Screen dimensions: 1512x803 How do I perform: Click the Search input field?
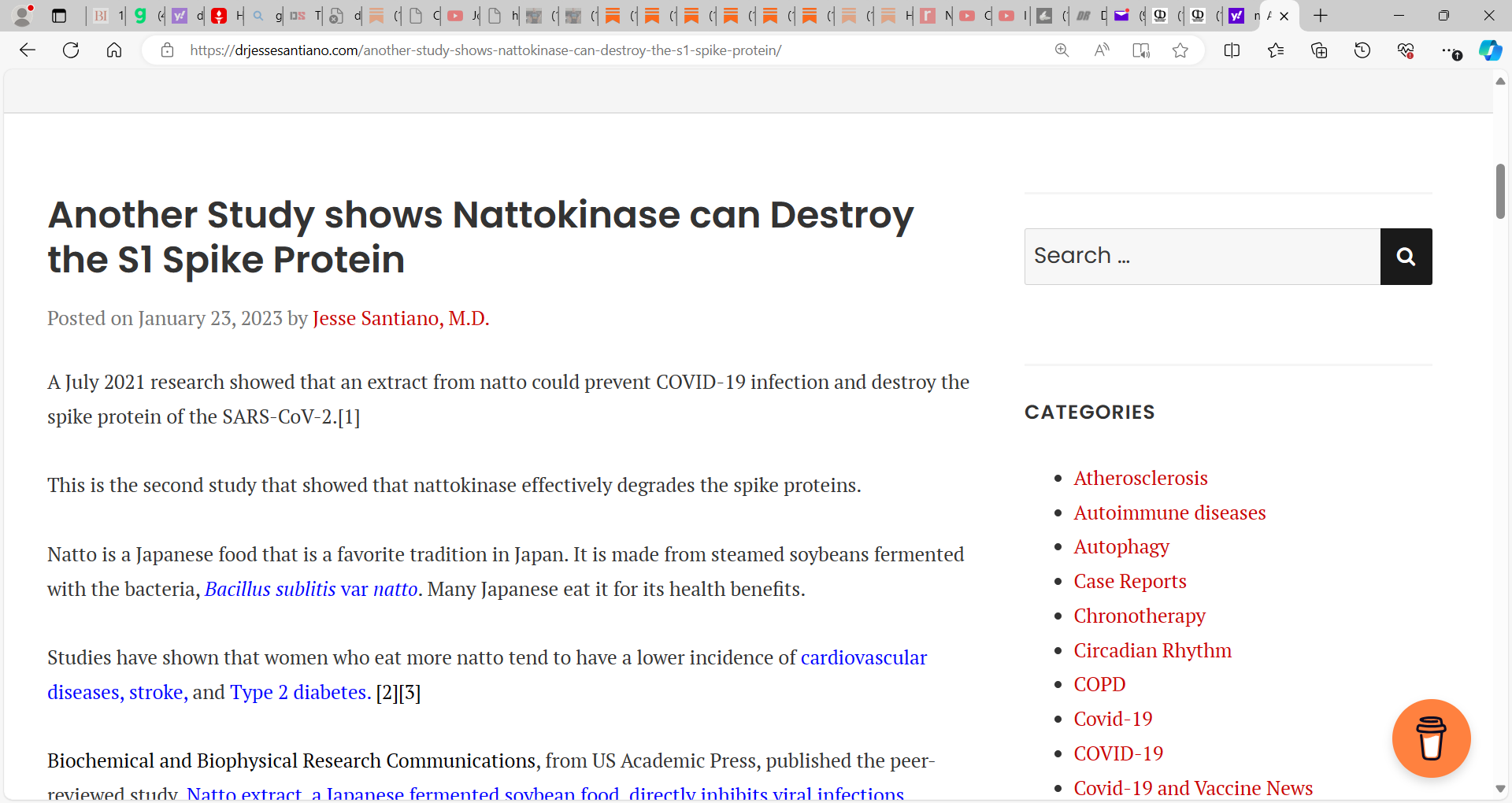pos(1203,257)
